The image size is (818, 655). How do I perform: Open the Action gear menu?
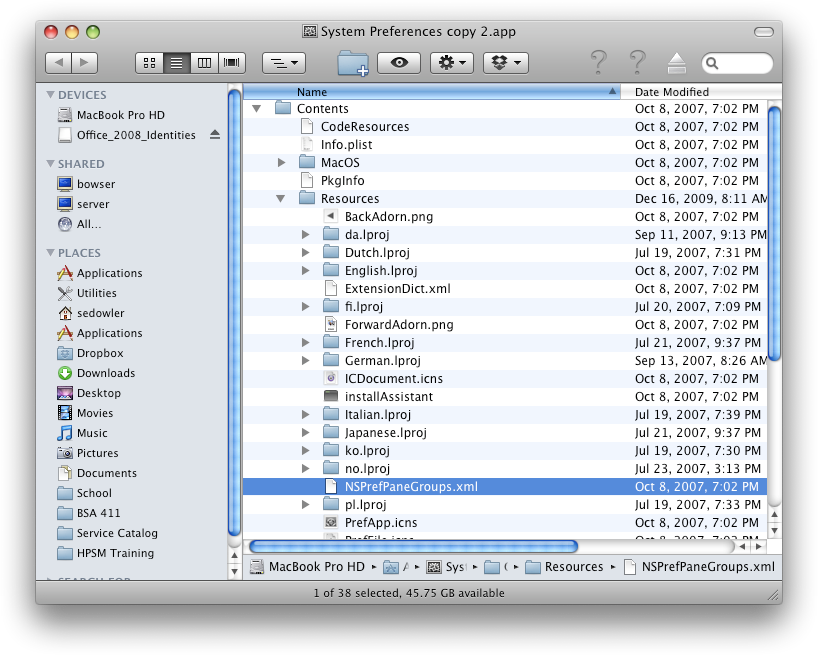tap(452, 63)
